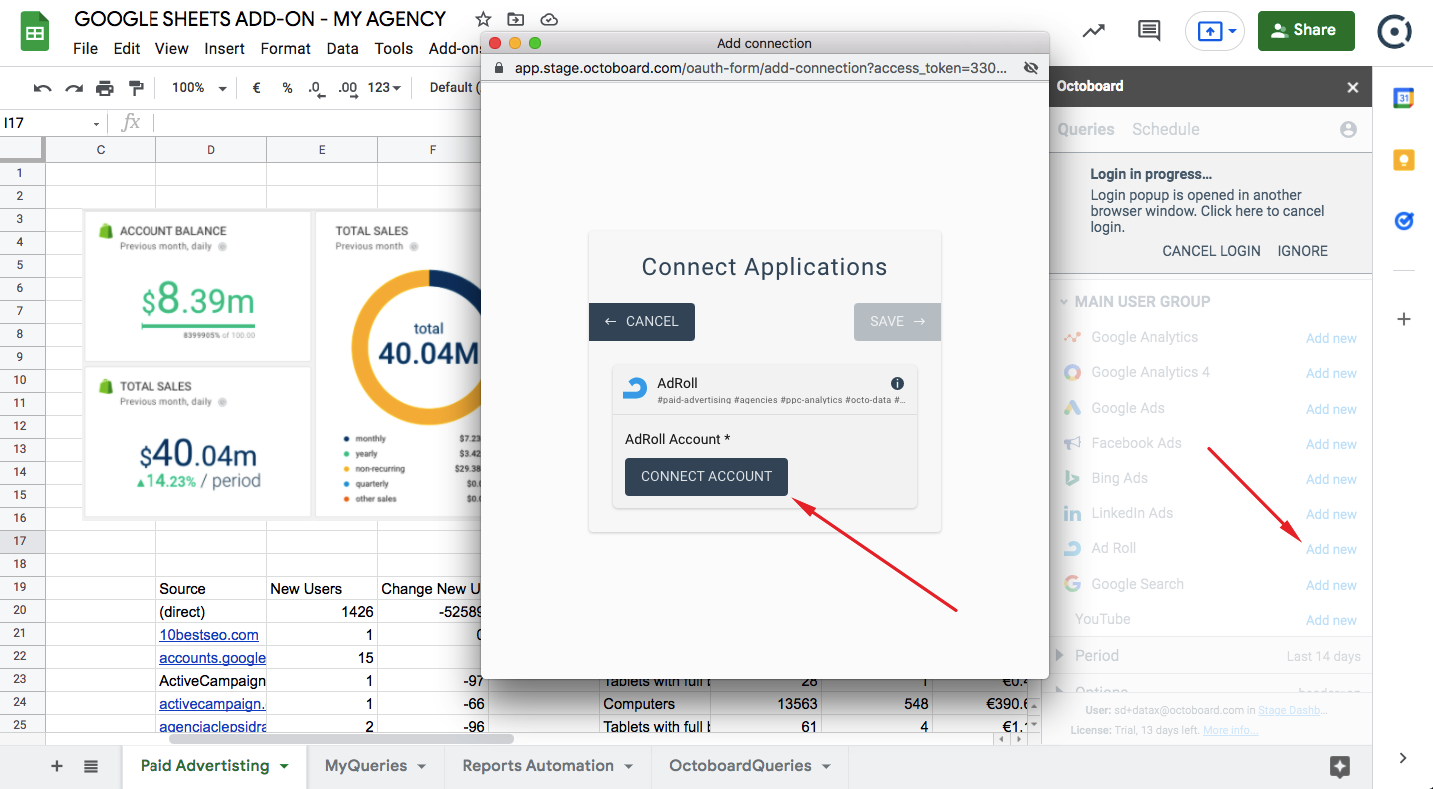Format as percent

coord(287,88)
